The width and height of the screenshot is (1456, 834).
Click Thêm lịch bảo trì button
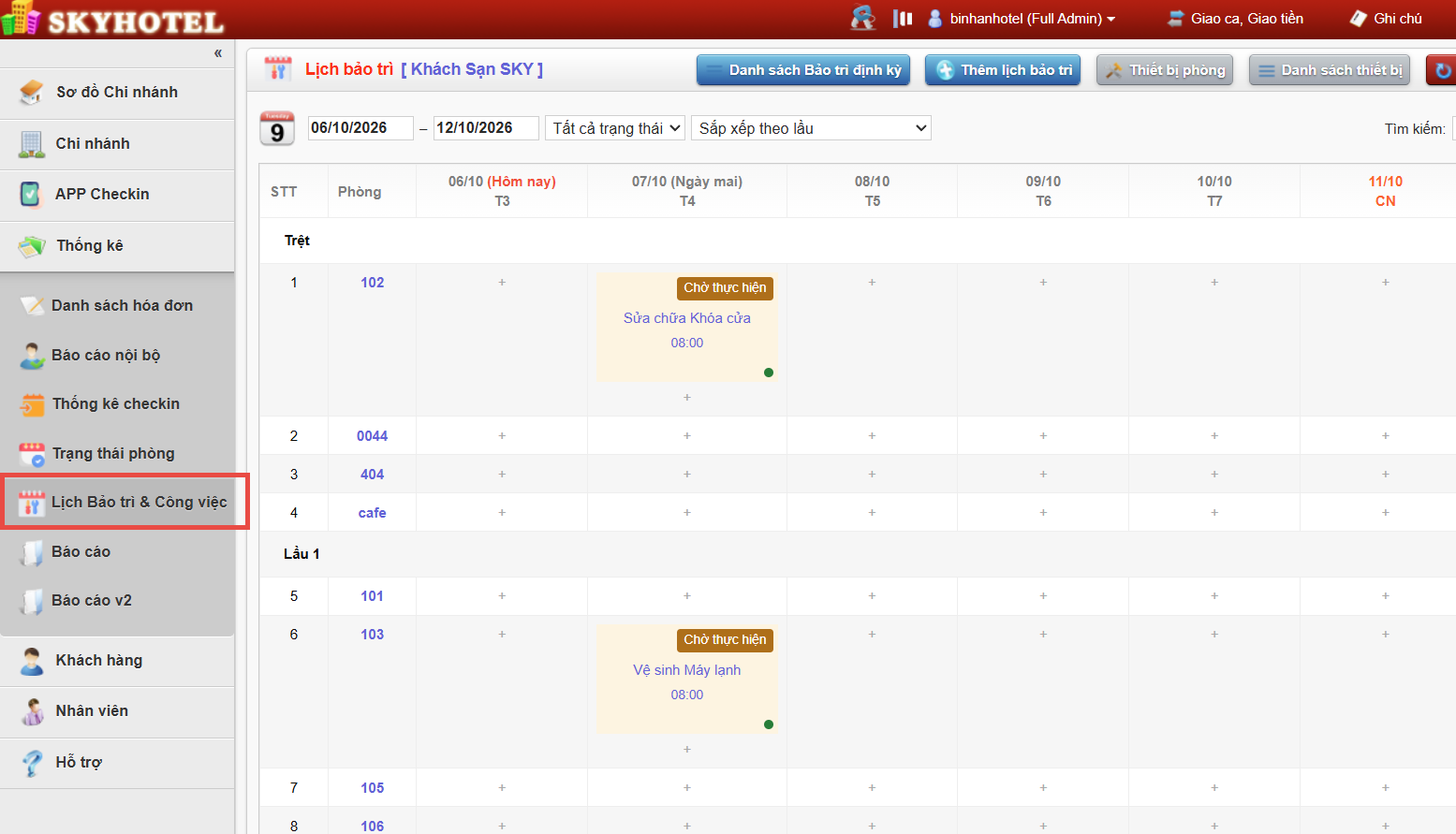[1003, 70]
